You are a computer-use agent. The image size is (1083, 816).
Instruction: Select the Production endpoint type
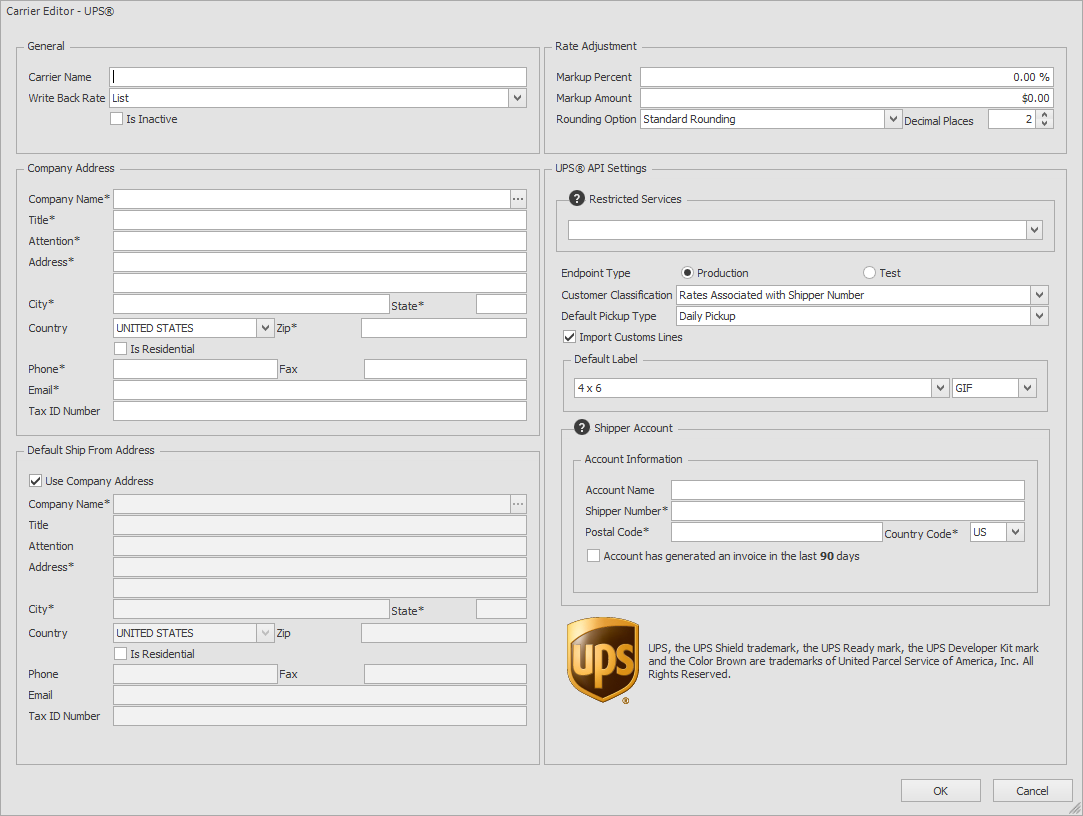coord(687,273)
